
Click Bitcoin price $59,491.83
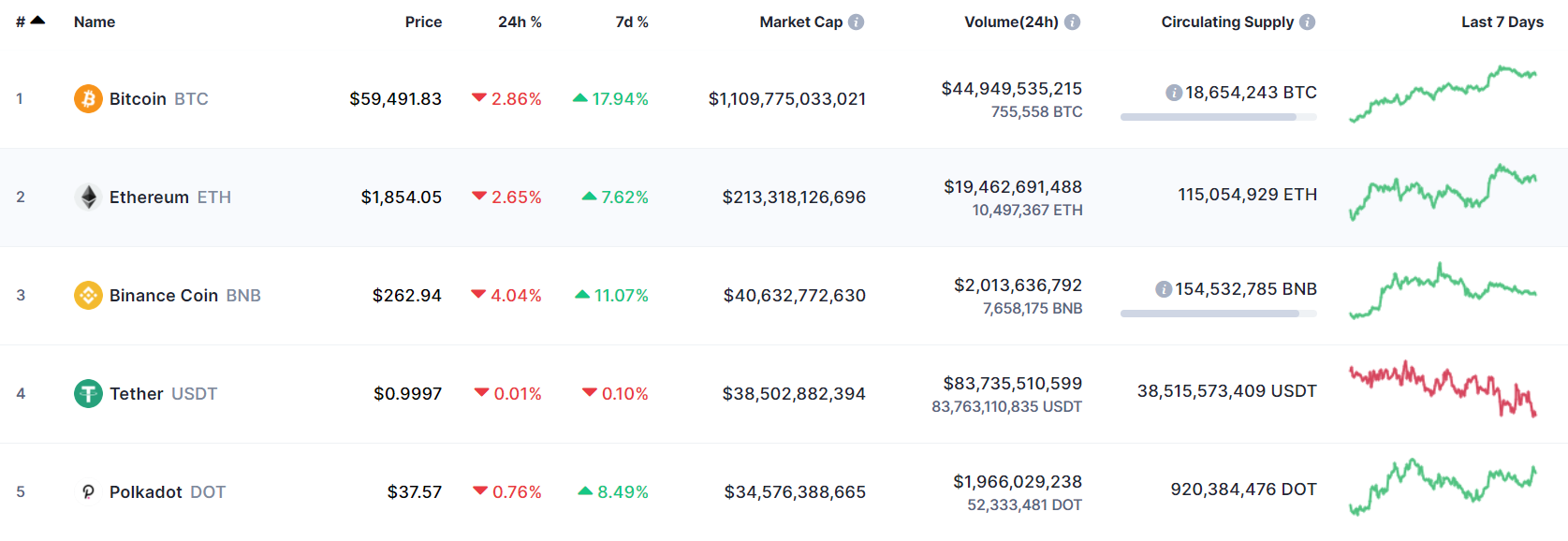(x=396, y=98)
